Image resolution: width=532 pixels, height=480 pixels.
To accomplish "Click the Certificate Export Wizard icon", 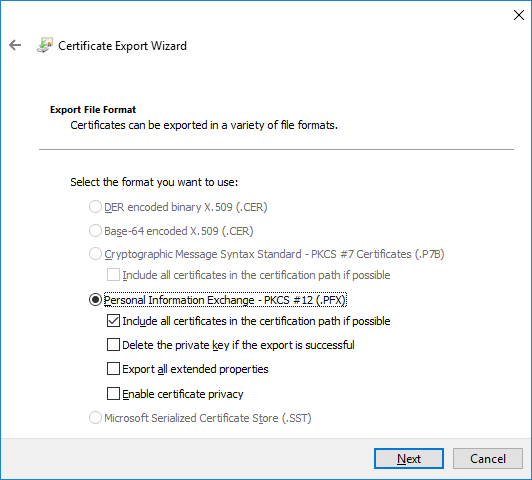I will pyautogui.click(x=45, y=45).
